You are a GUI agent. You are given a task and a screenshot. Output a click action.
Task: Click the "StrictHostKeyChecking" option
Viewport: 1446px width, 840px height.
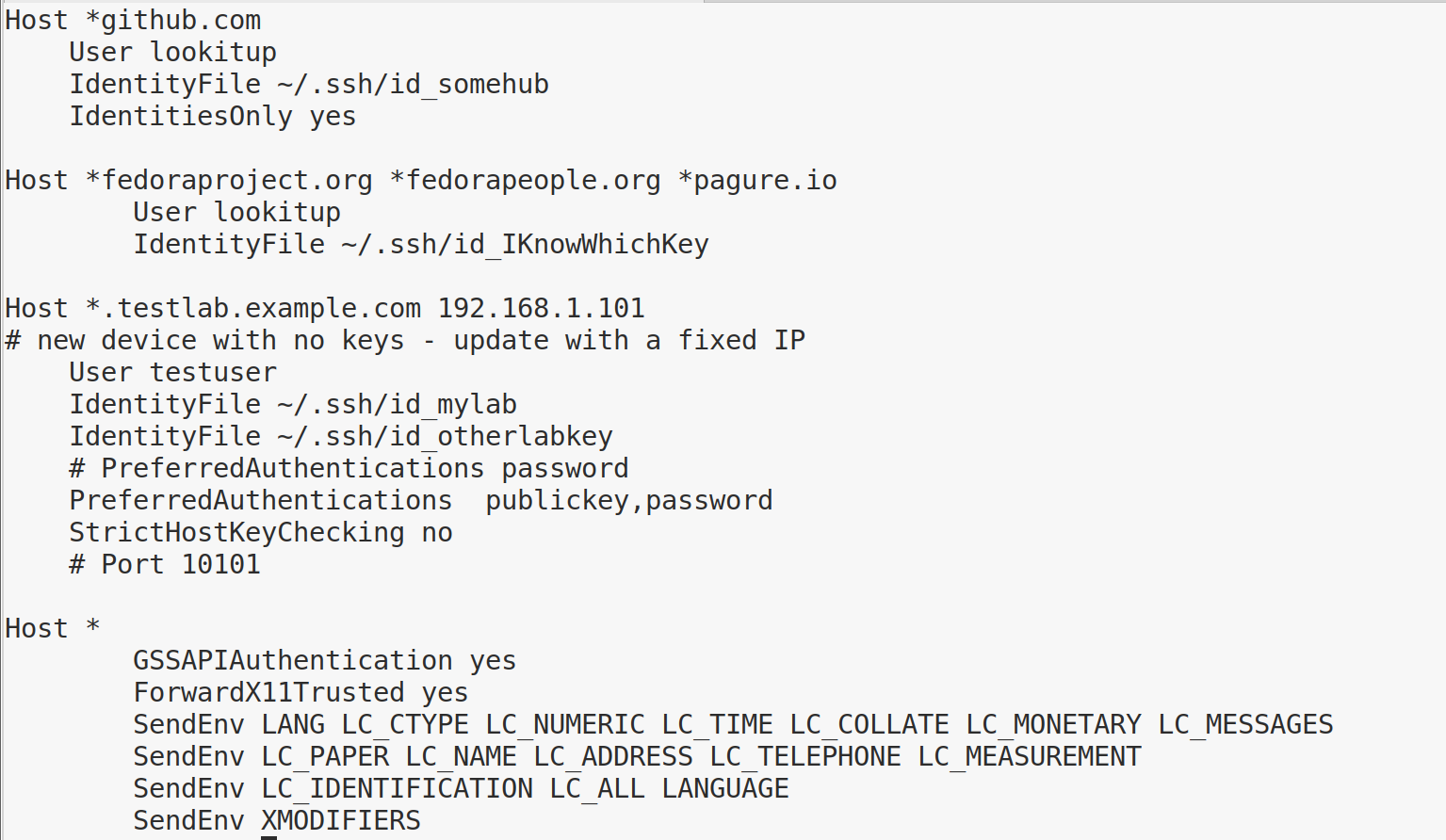click(236, 533)
